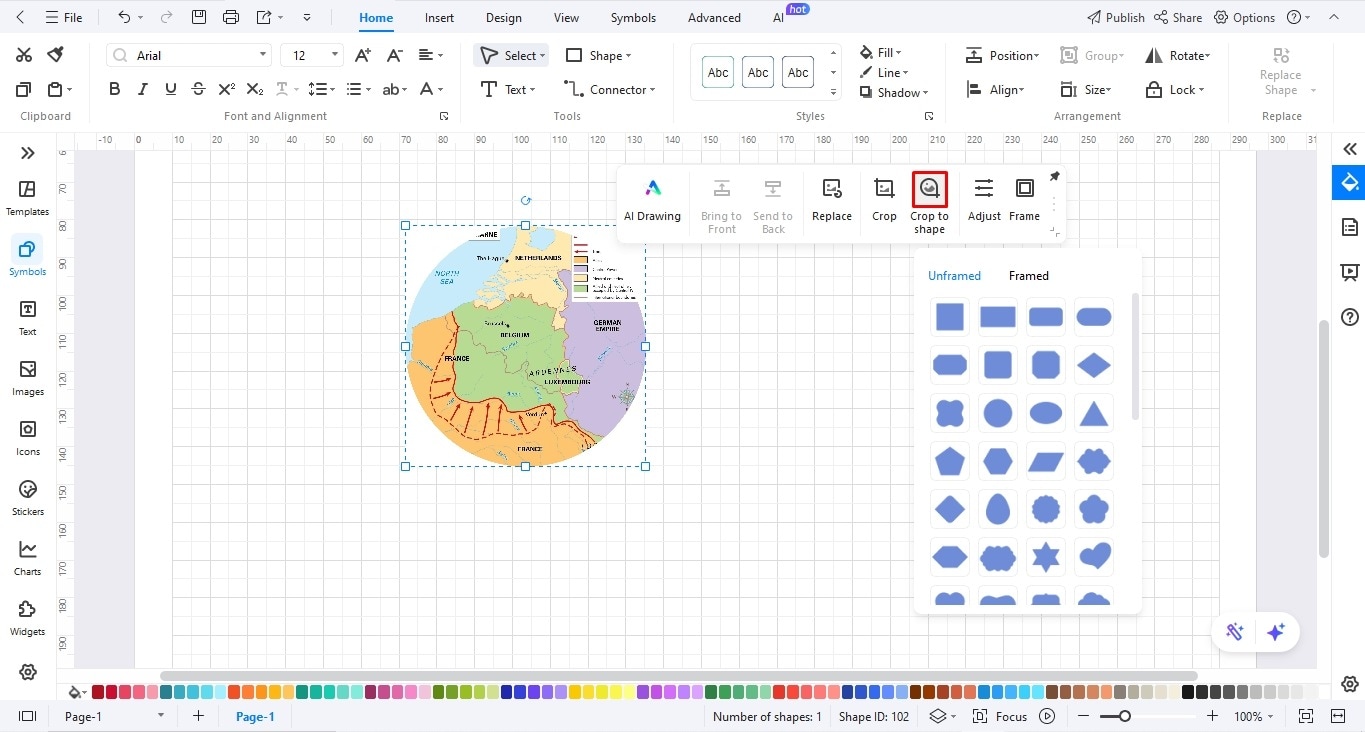Screen dimensions: 1365x732
Task: Open the Page-1 selector dropdown in status bar
Action: point(161,716)
